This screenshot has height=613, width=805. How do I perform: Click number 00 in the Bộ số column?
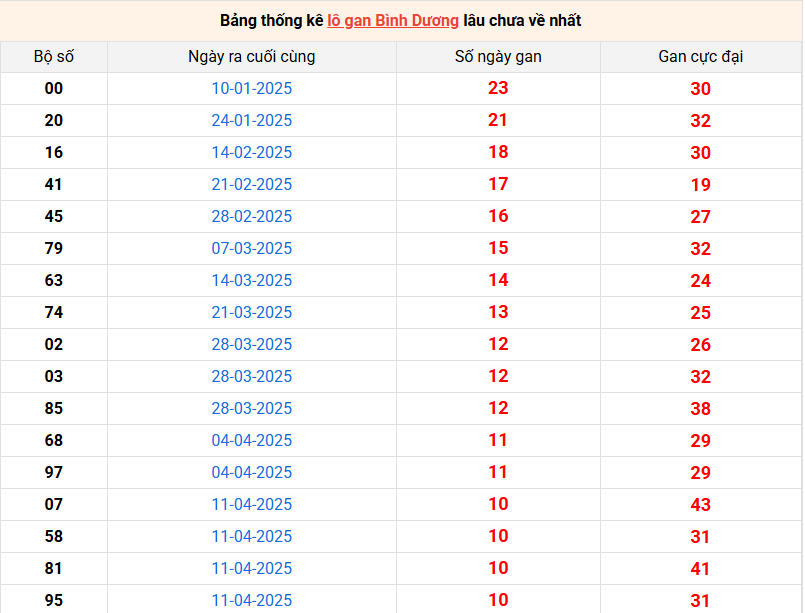pos(54,89)
